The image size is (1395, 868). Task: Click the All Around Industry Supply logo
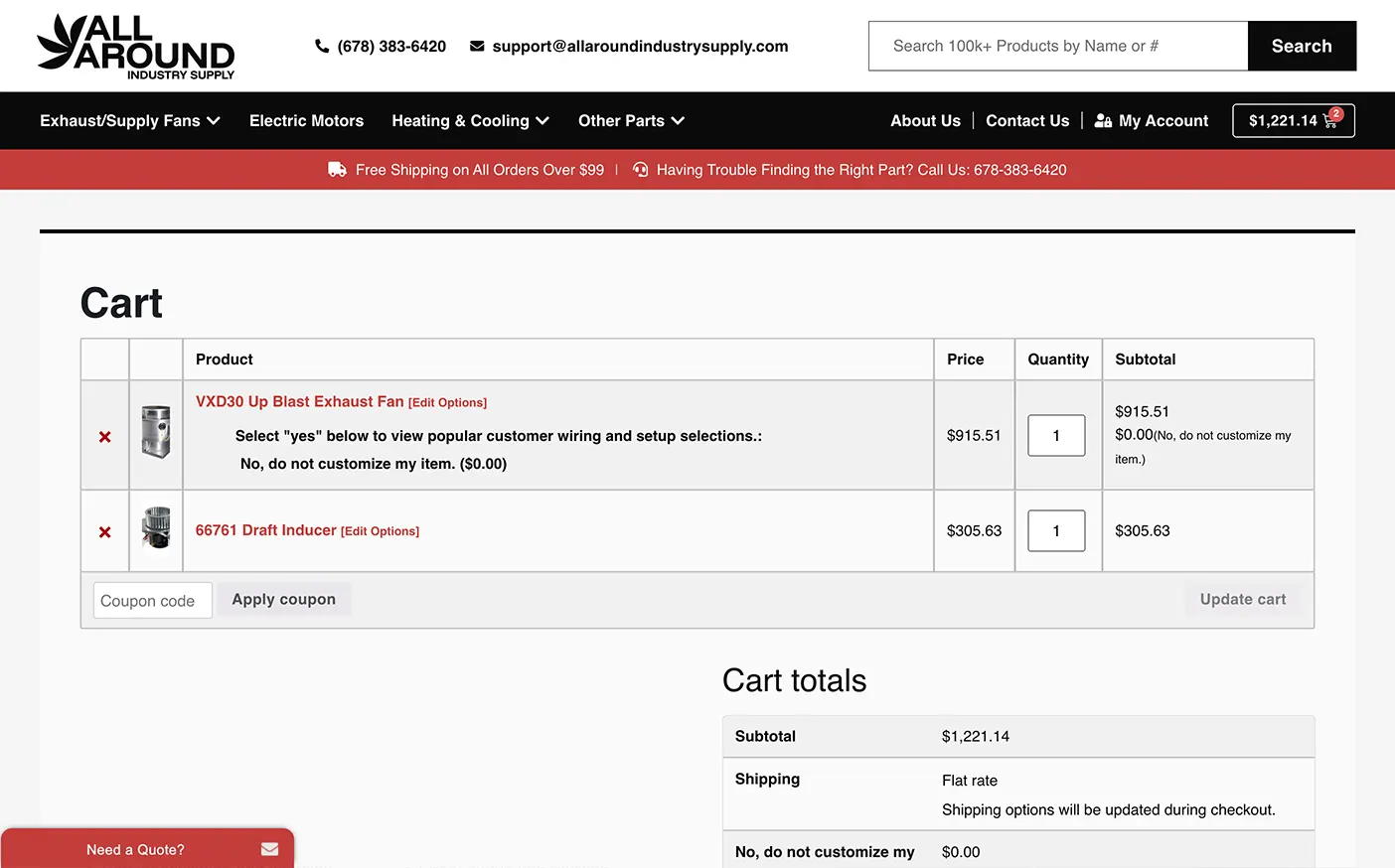click(136, 46)
